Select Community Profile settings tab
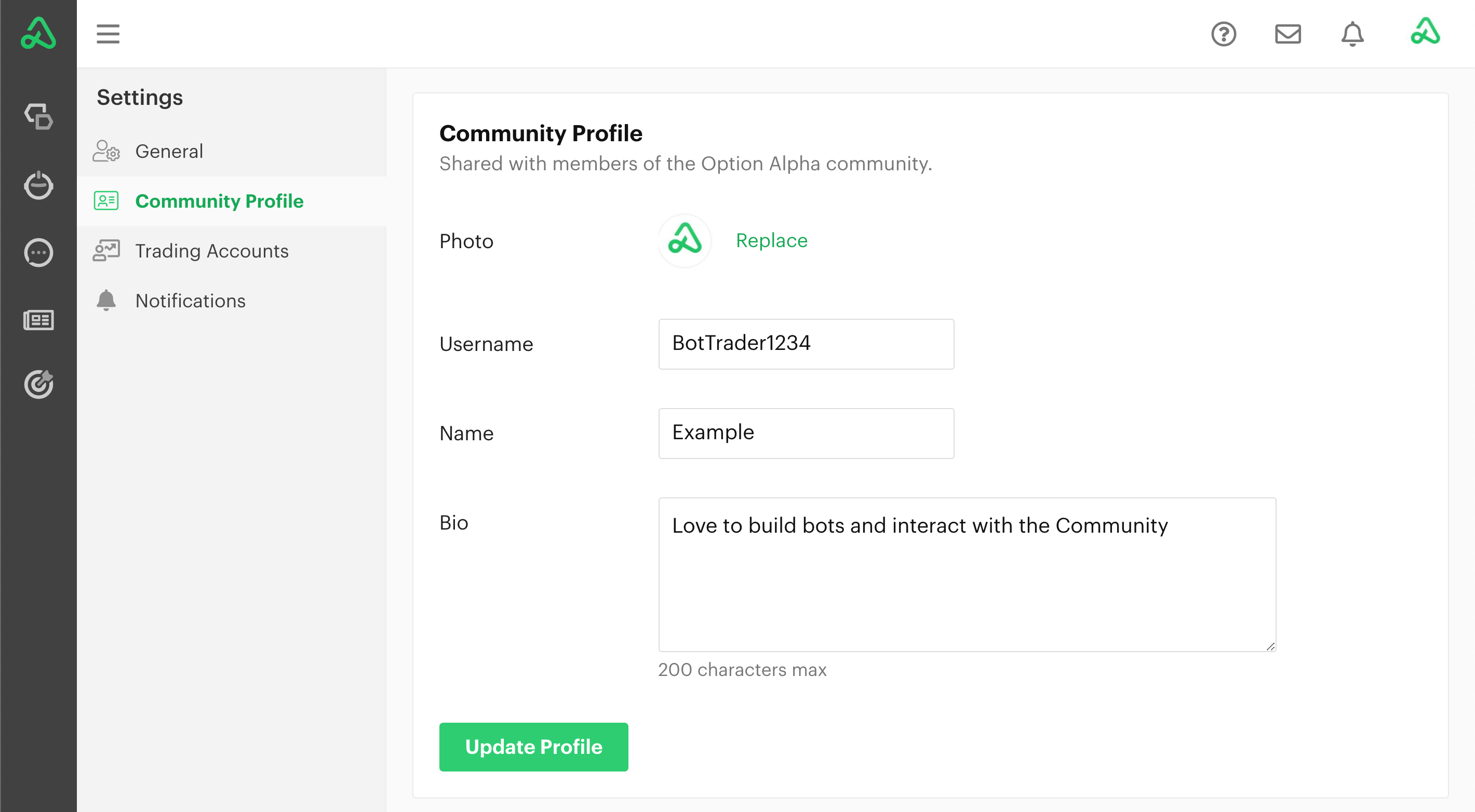Viewport: 1475px width, 812px height. [x=231, y=201]
